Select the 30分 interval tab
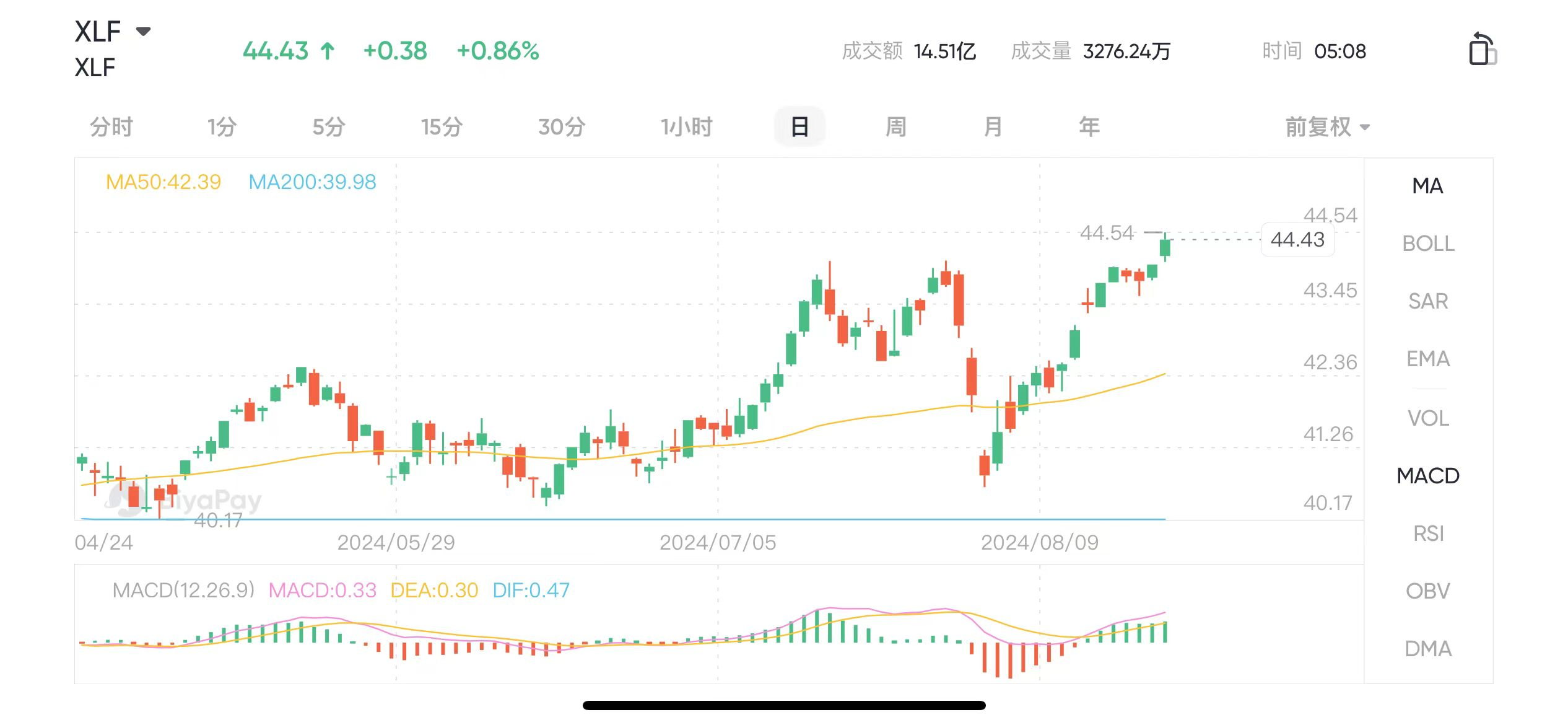This screenshot has height=725, width=1568. pos(562,127)
